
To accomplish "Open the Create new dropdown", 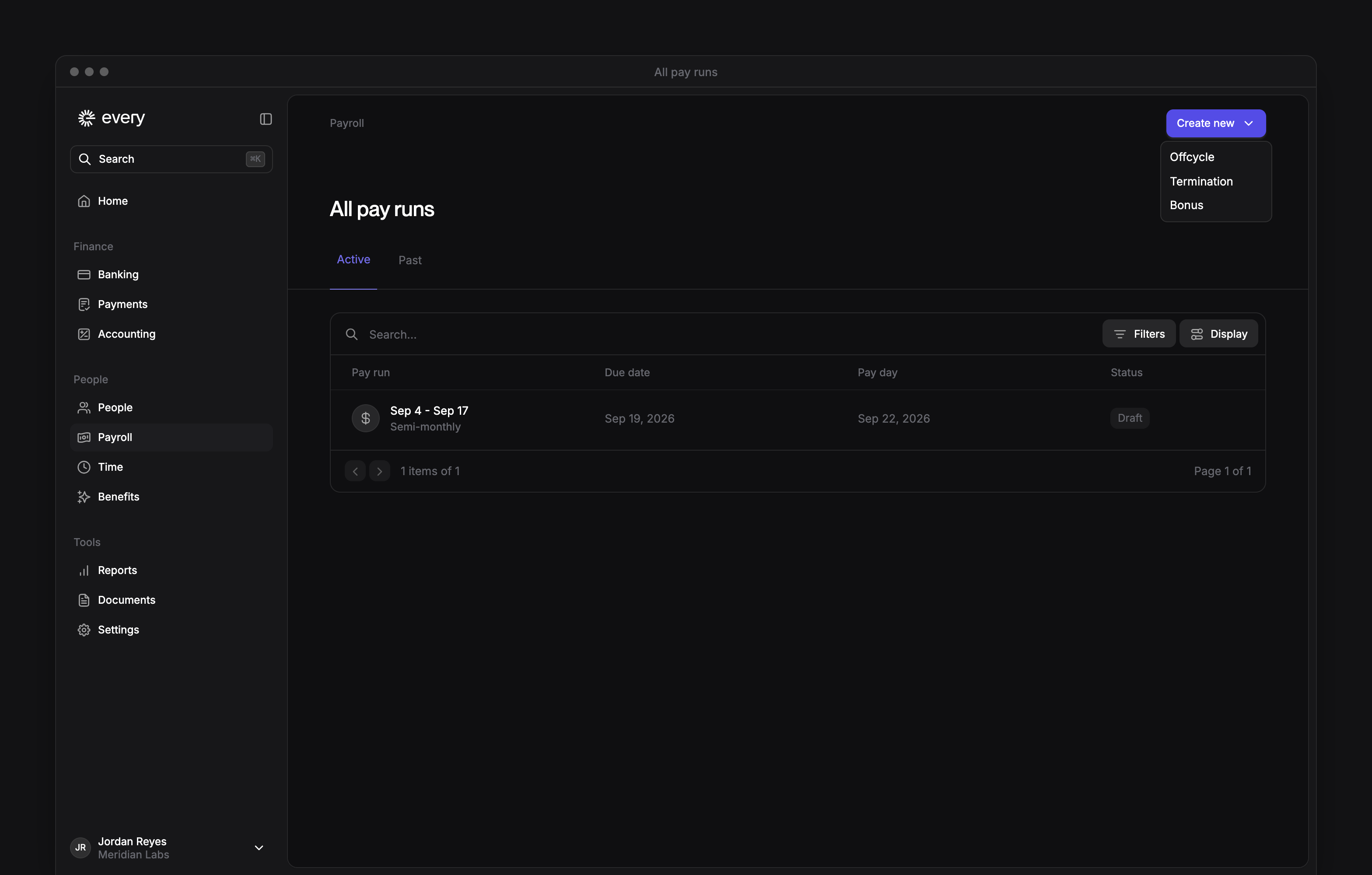I will click(x=1215, y=123).
